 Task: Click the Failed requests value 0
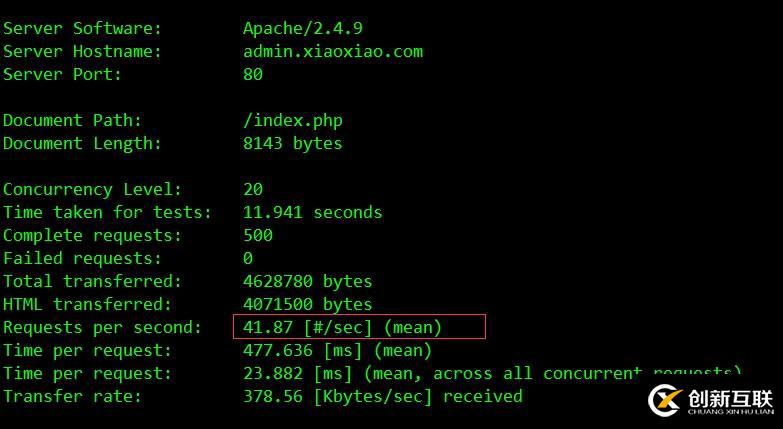tap(248, 258)
